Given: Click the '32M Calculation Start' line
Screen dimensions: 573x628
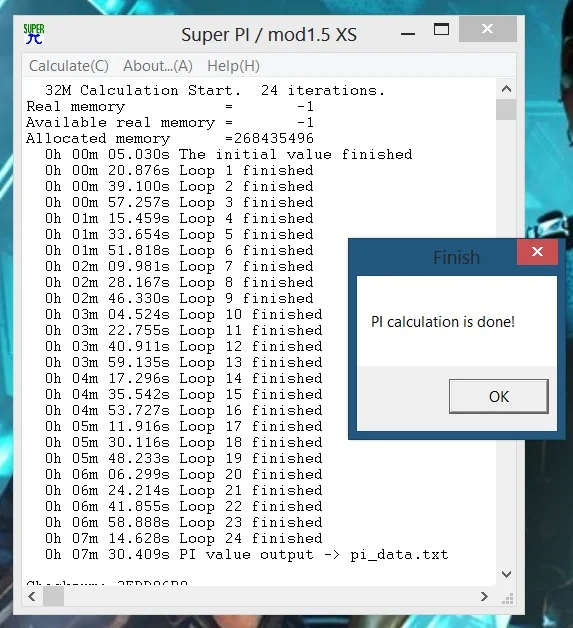Looking at the screenshot, I should (x=215, y=91).
